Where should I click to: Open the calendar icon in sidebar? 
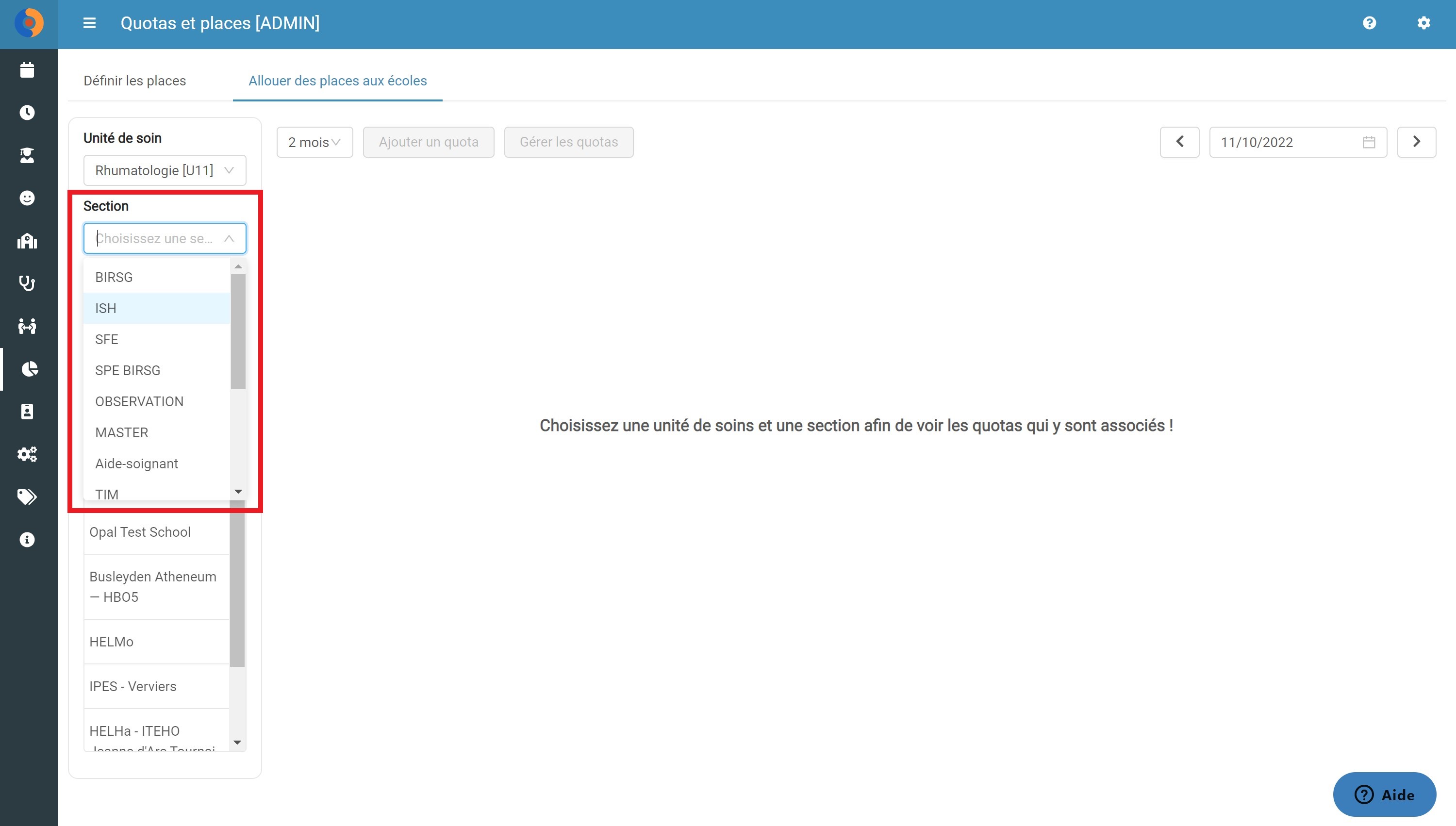click(x=27, y=70)
